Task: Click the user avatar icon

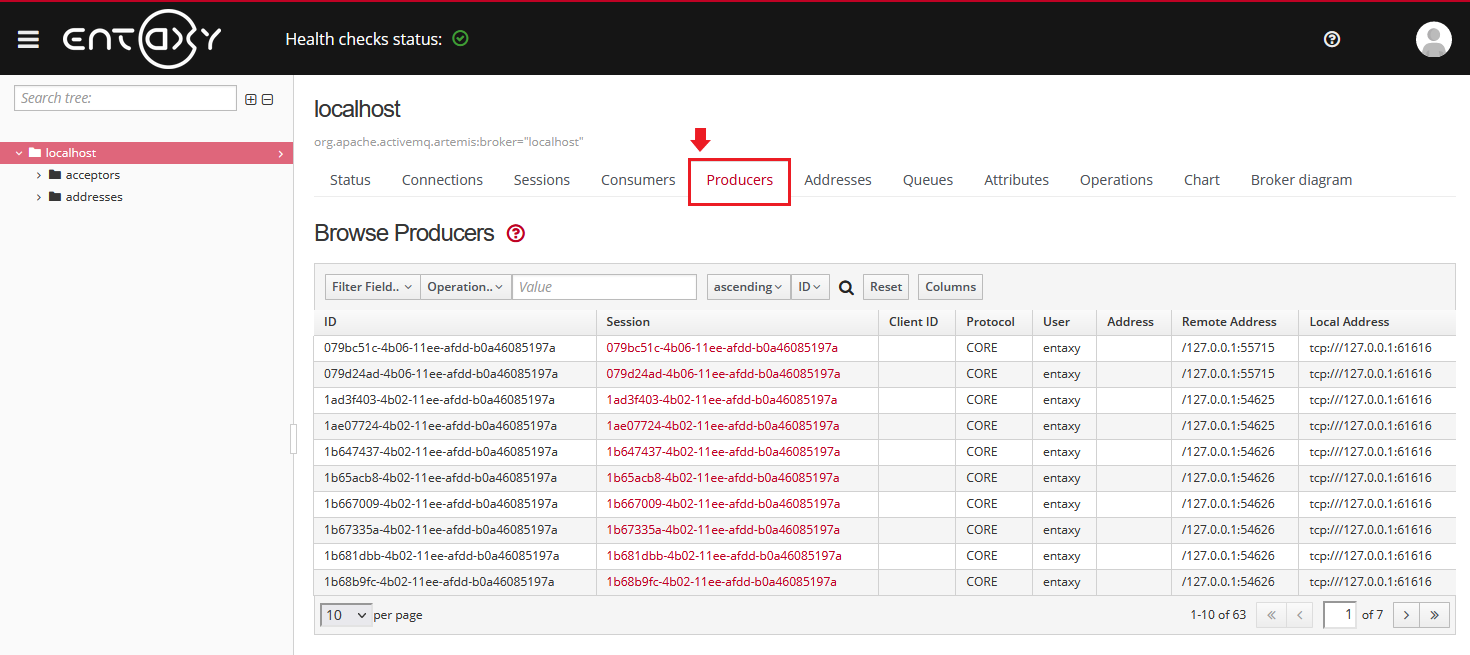Action: click(x=1433, y=39)
